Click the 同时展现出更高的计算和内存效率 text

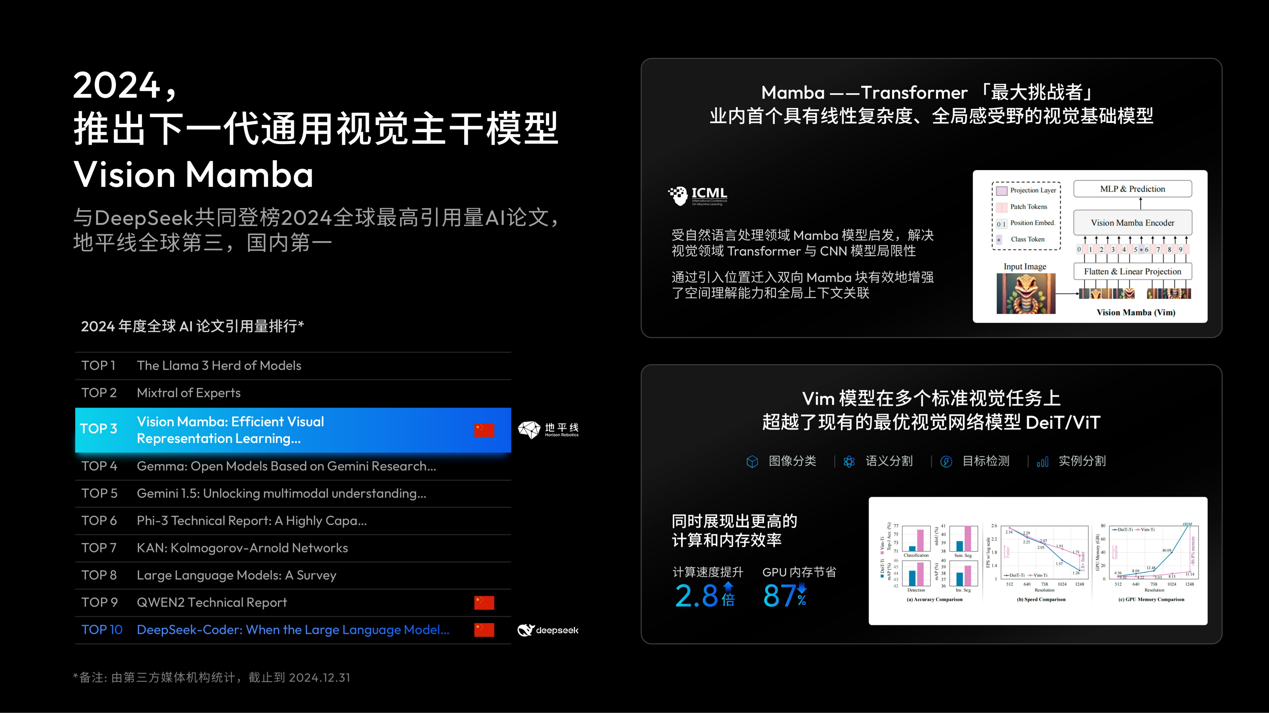(x=734, y=531)
